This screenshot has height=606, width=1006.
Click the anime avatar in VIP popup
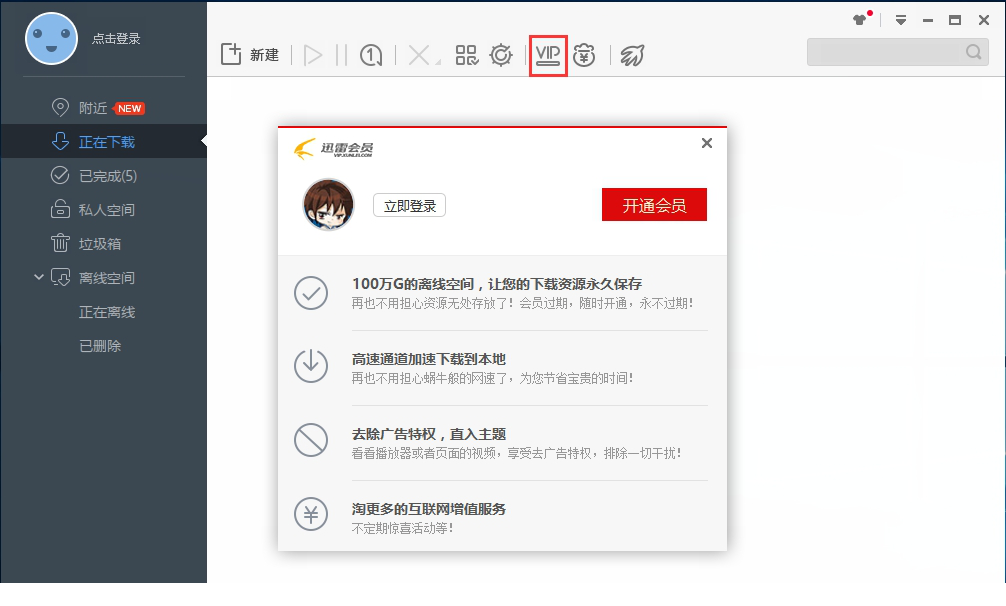click(x=328, y=205)
